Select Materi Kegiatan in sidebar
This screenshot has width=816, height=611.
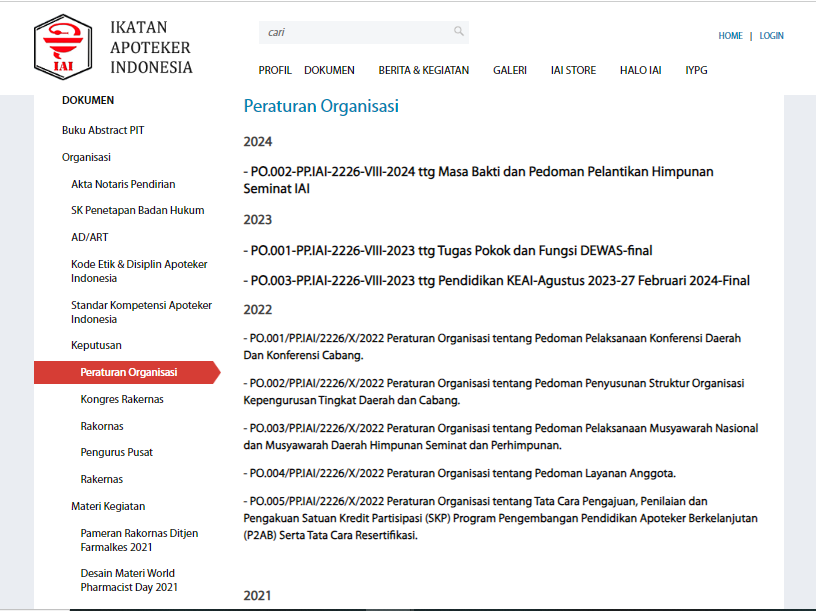108,506
